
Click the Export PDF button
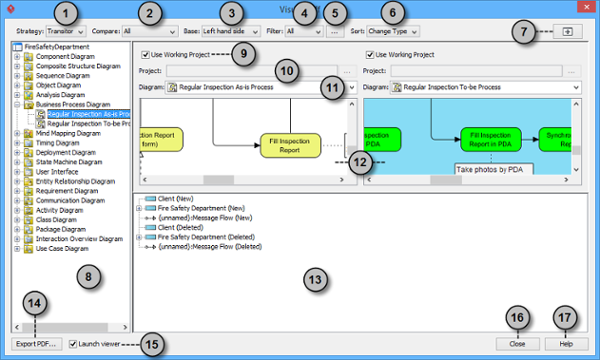point(36,344)
